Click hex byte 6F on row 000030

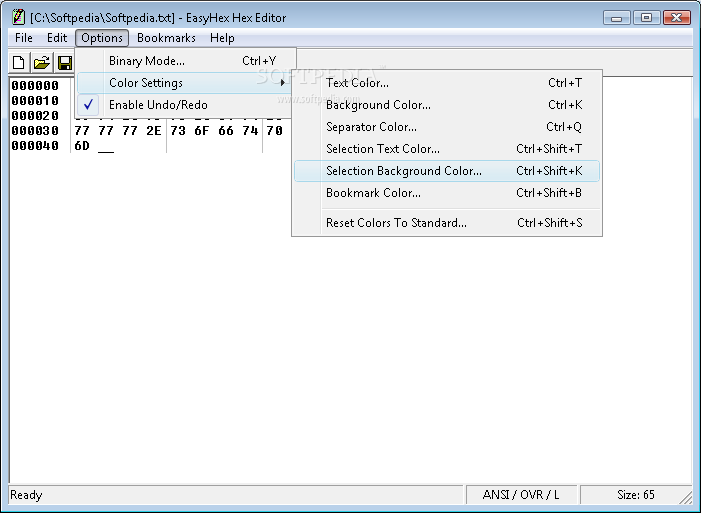[x=202, y=131]
